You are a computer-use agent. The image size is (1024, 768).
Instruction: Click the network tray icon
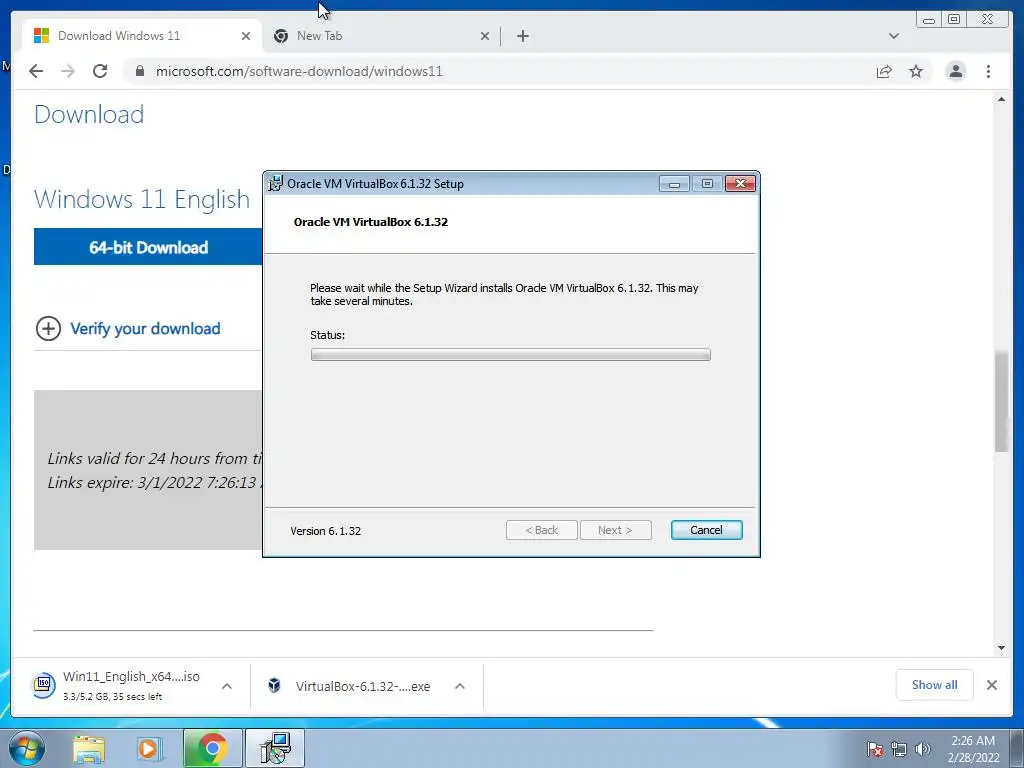(x=899, y=749)
